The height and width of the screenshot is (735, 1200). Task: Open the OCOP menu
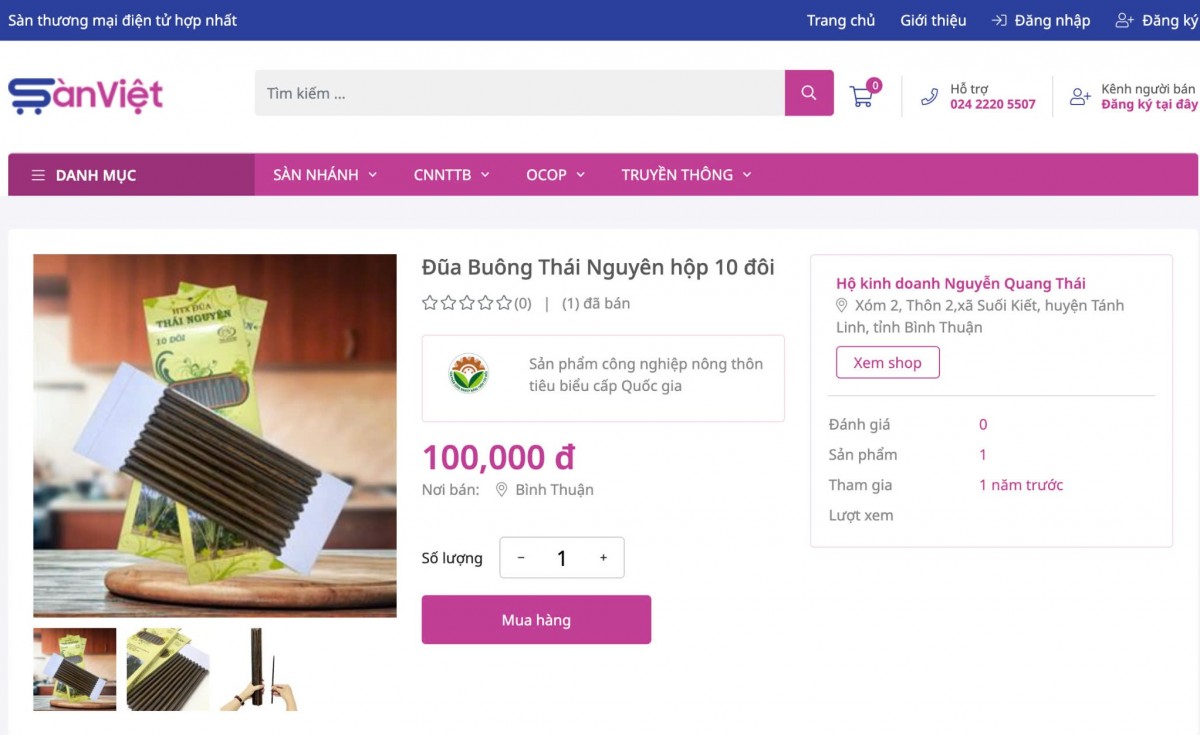(547, 174)
